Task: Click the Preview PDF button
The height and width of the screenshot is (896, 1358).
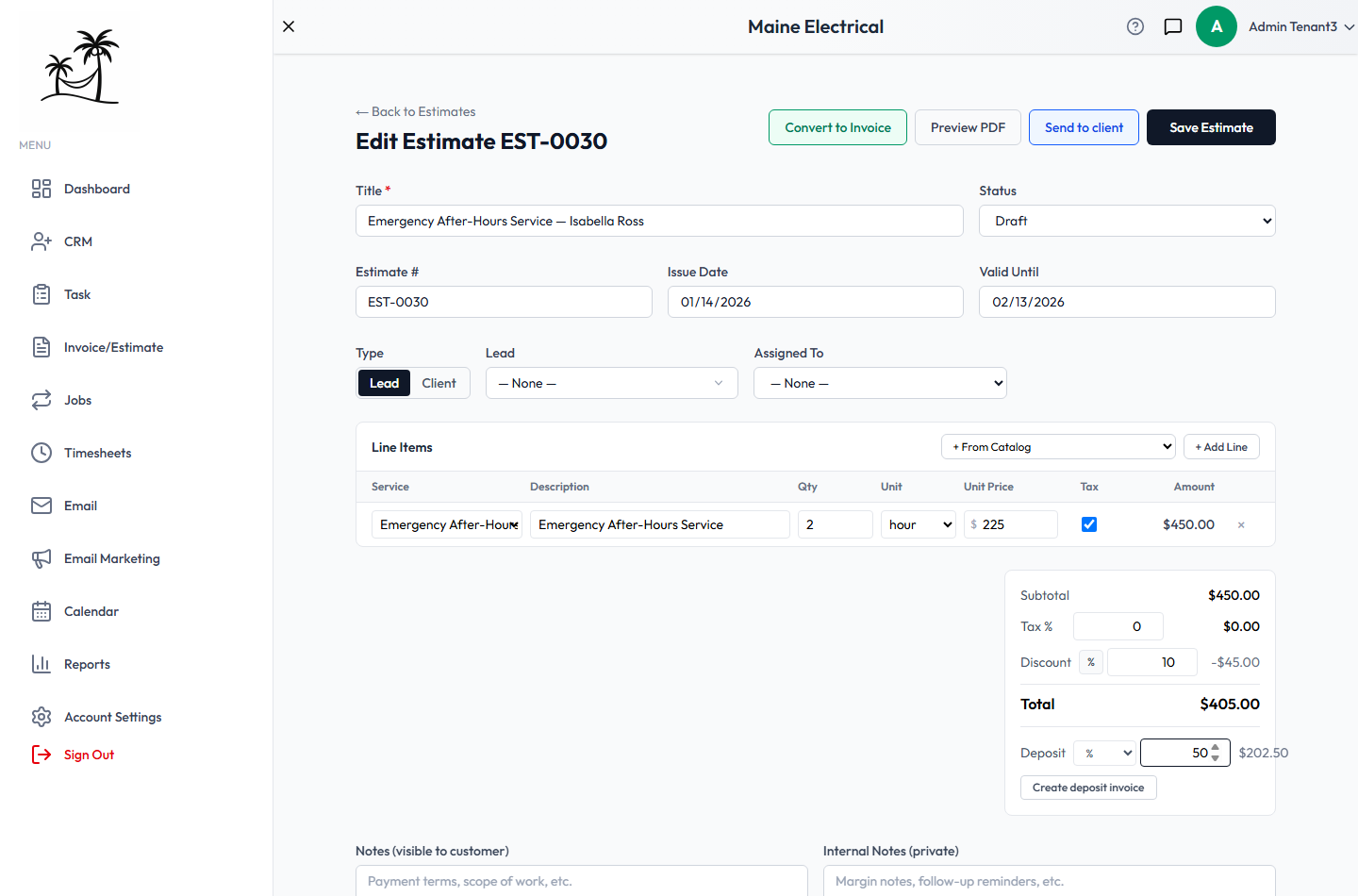Action: [968, 127]
